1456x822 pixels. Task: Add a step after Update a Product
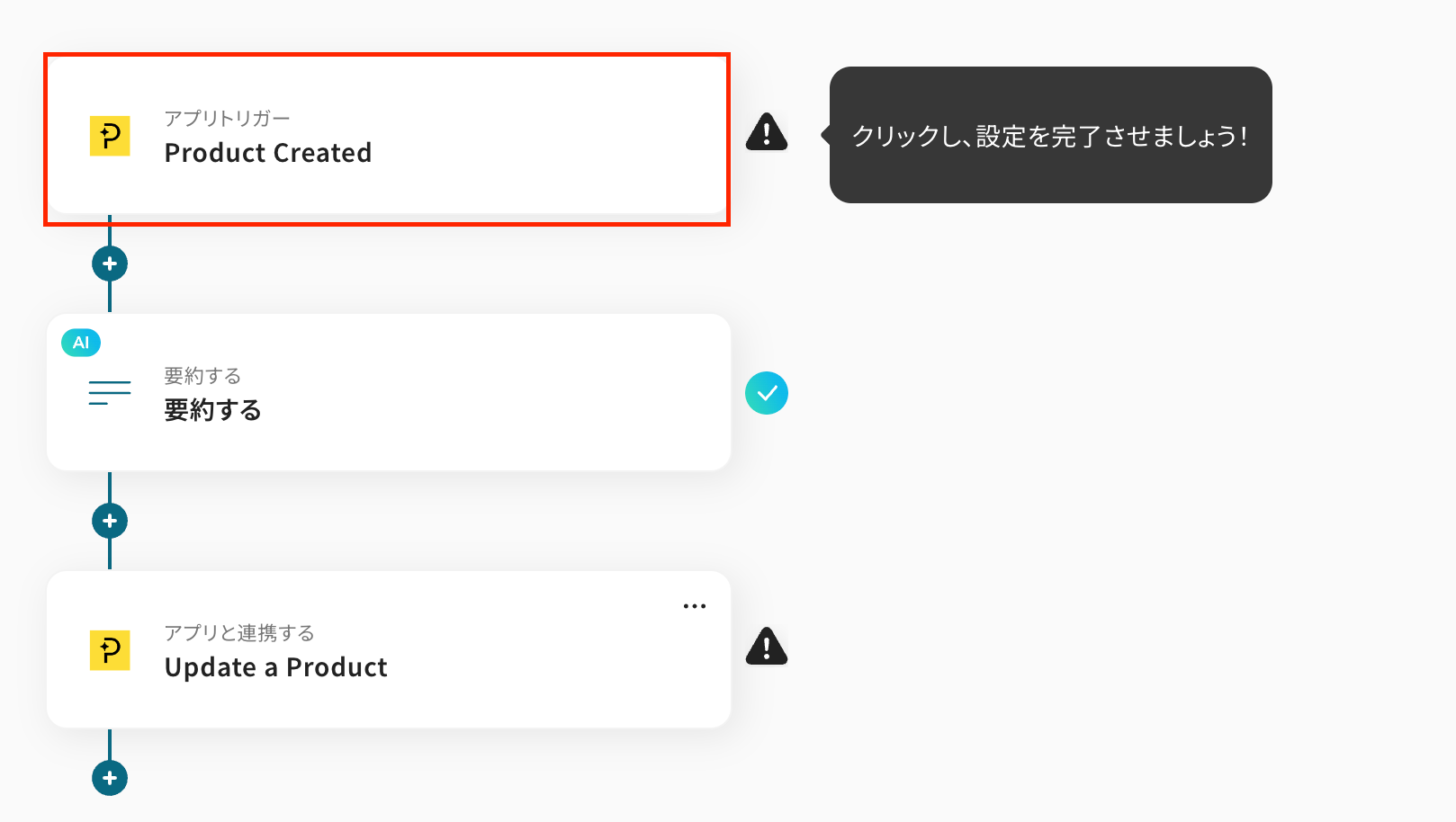coord(110,778)
